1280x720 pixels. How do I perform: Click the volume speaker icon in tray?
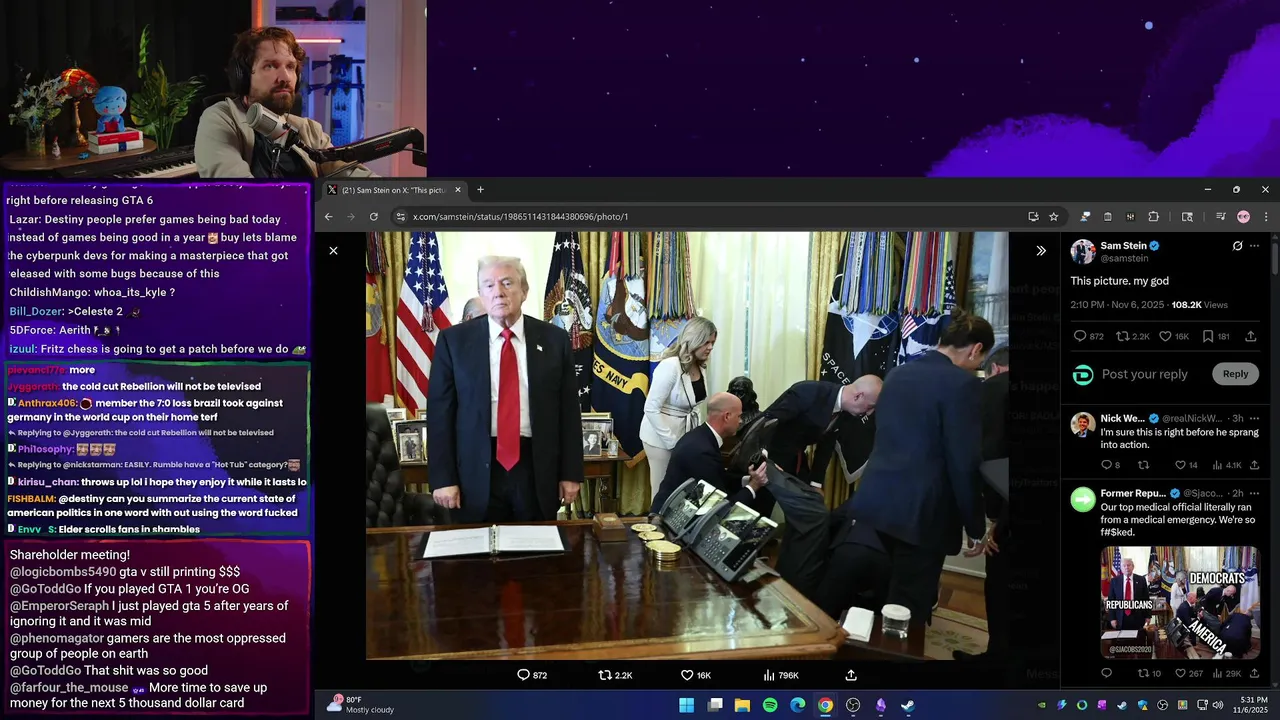click(x=1218, y=705)
